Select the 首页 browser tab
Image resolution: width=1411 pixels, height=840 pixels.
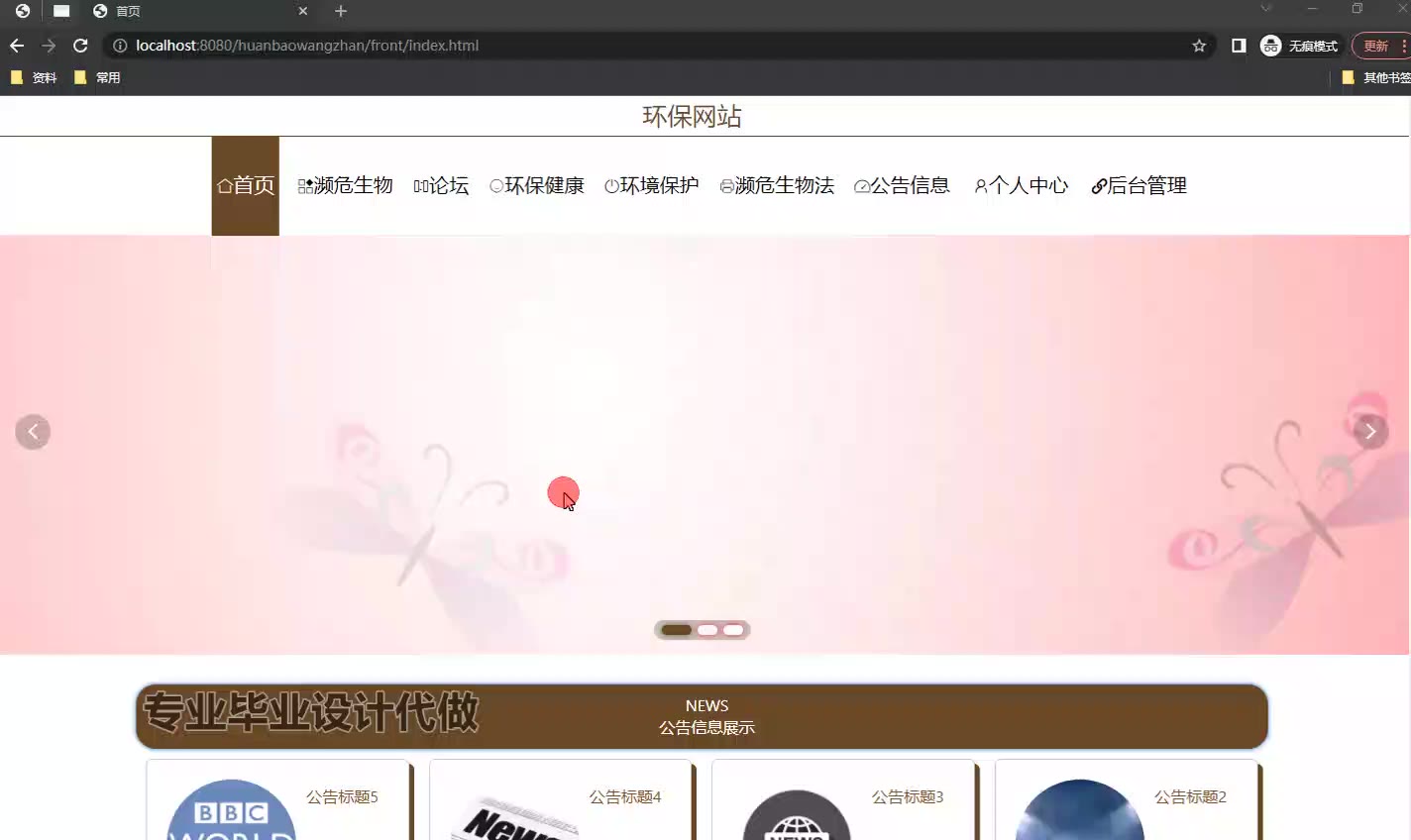tap(198, 11)
